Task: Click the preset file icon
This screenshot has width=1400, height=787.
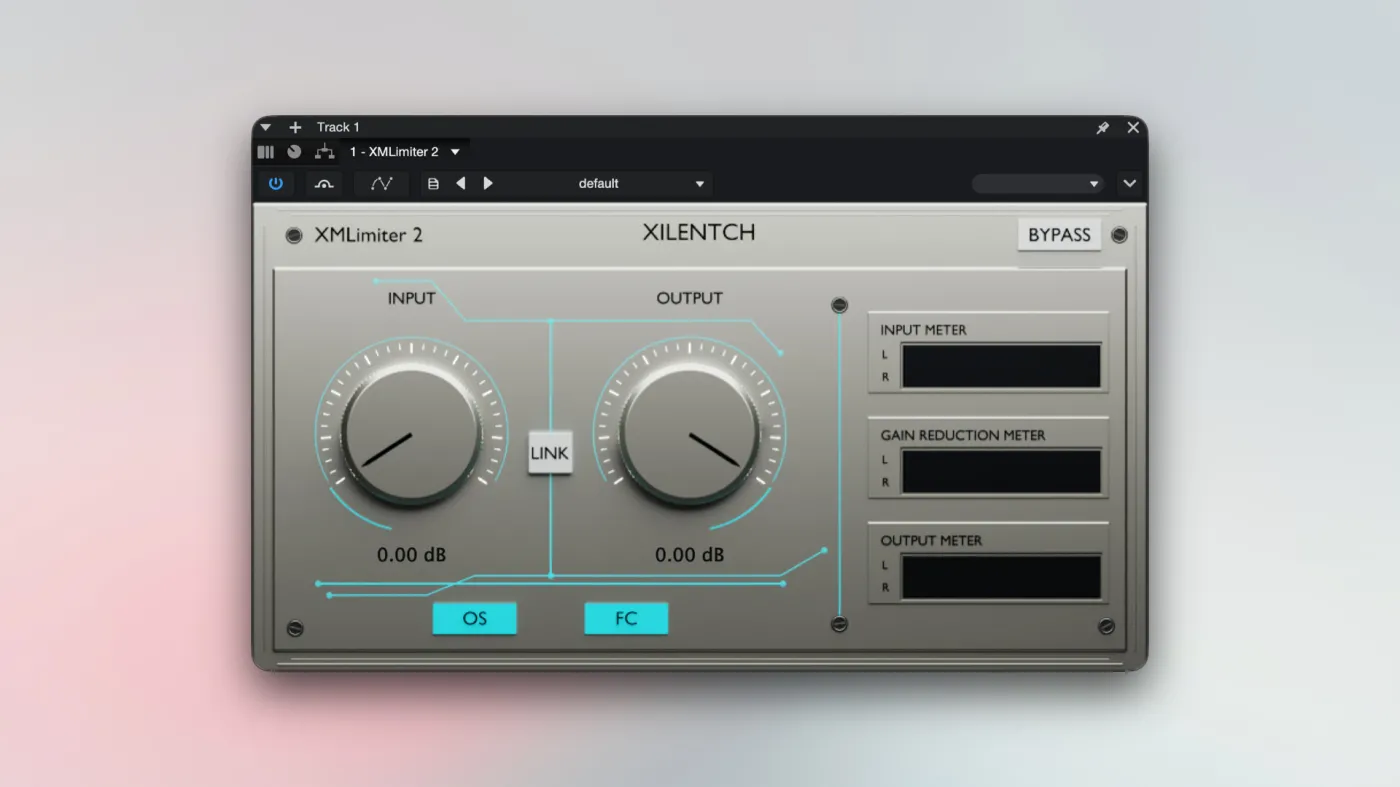Action: tap(433, 184)
